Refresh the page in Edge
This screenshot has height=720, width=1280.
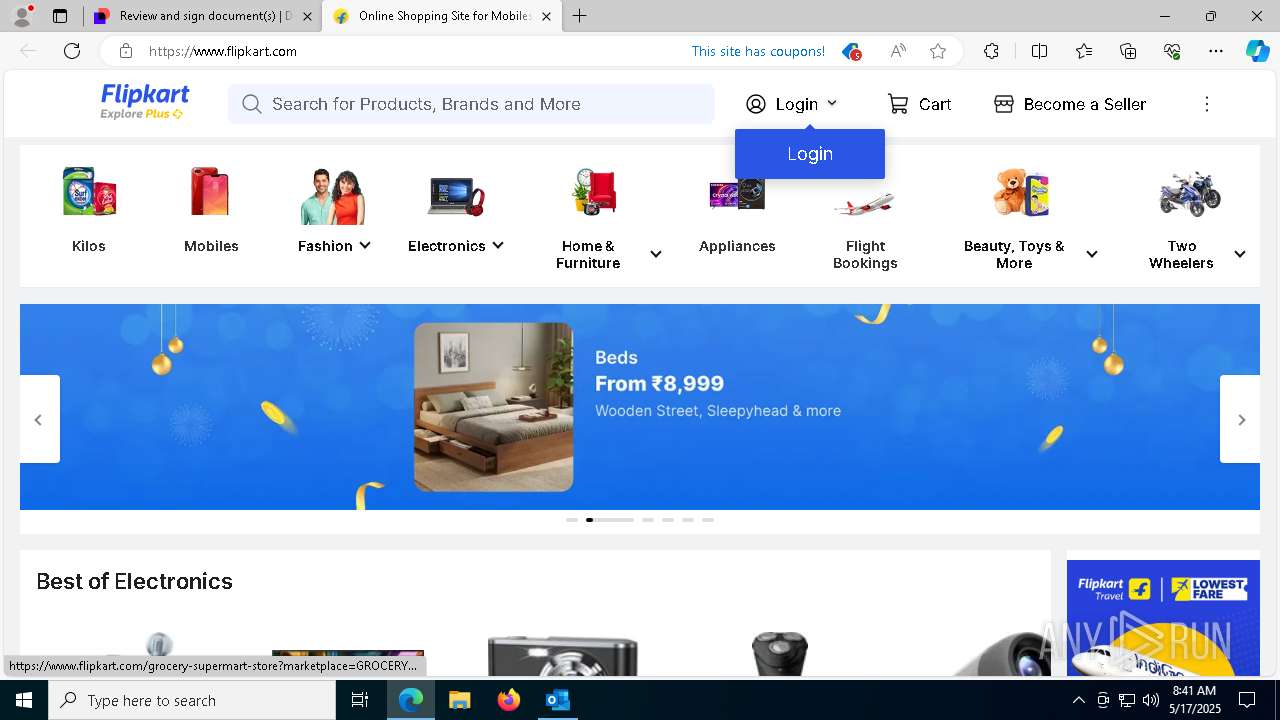point(72,51)
